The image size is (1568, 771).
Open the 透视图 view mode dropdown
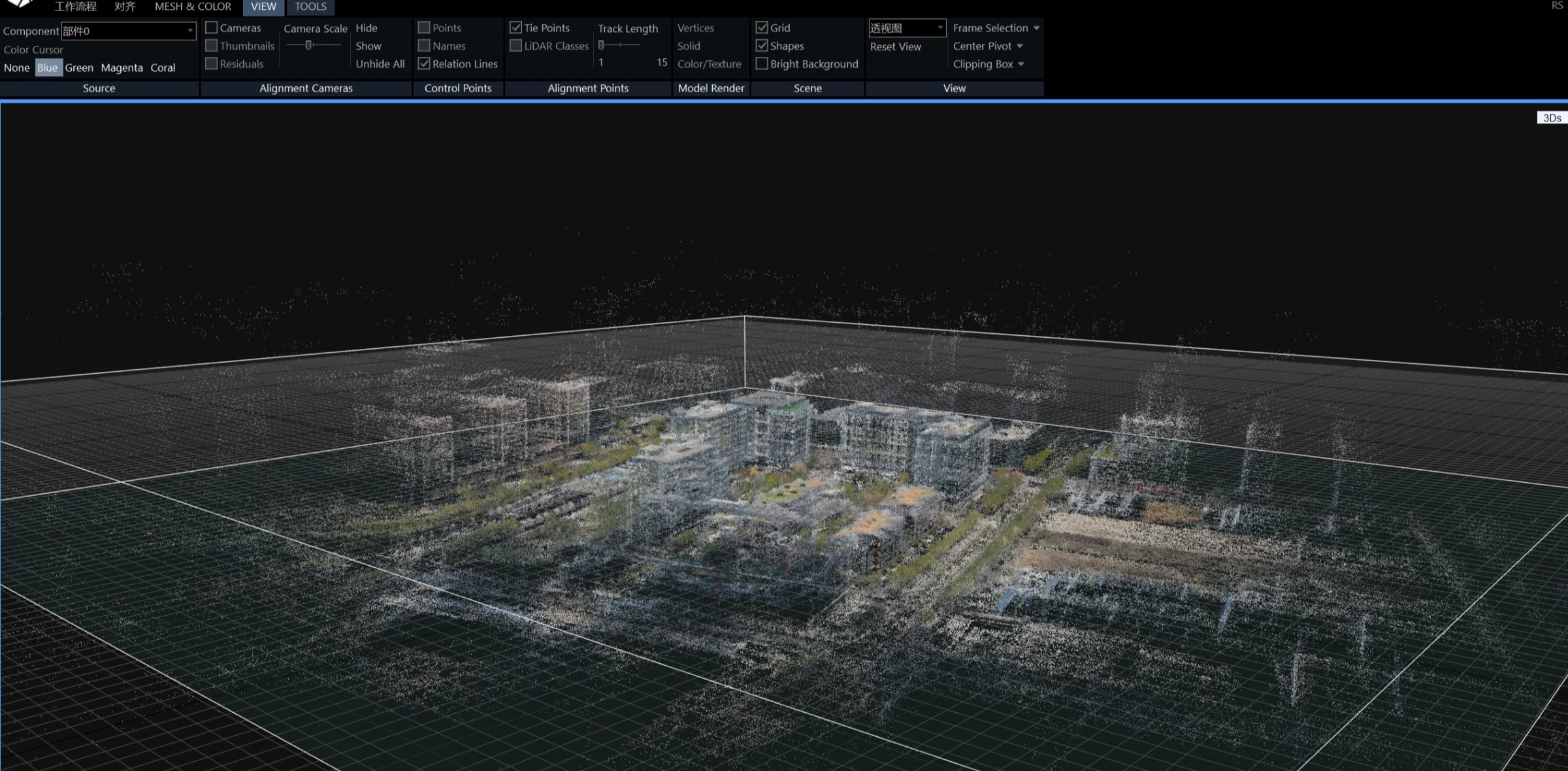pyautogui.click(x=939, y=28)
